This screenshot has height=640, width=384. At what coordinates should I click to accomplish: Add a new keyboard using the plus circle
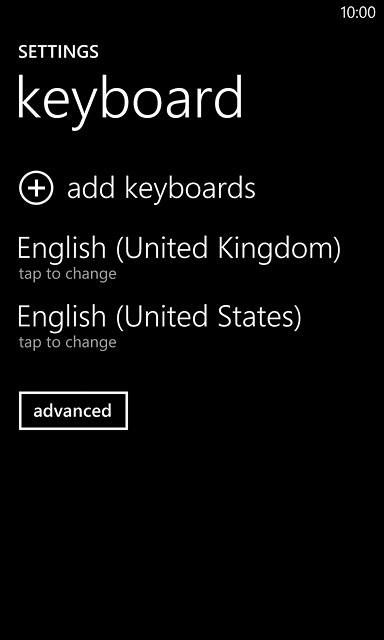point(36,188)
